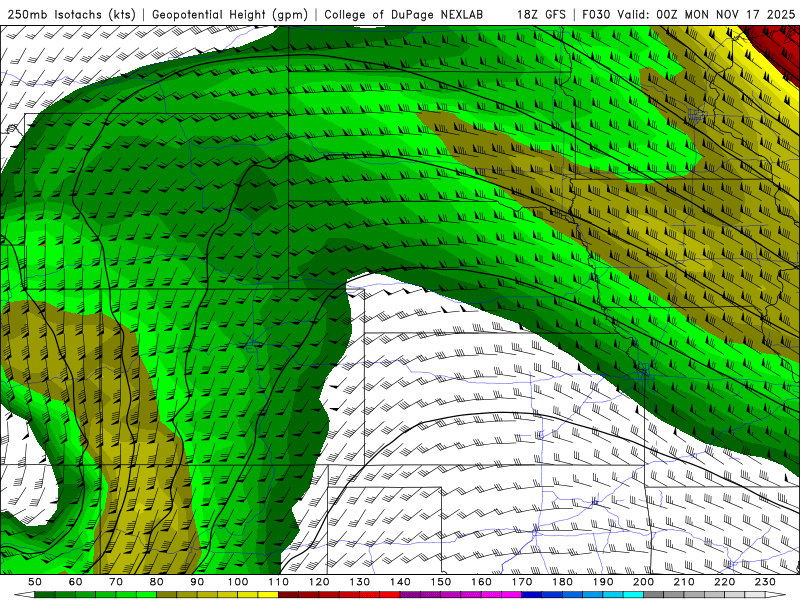The width and height of the screenshot is (800, 600).
Task: Click the magenta swatch just left of '170'
Action: 512,595
